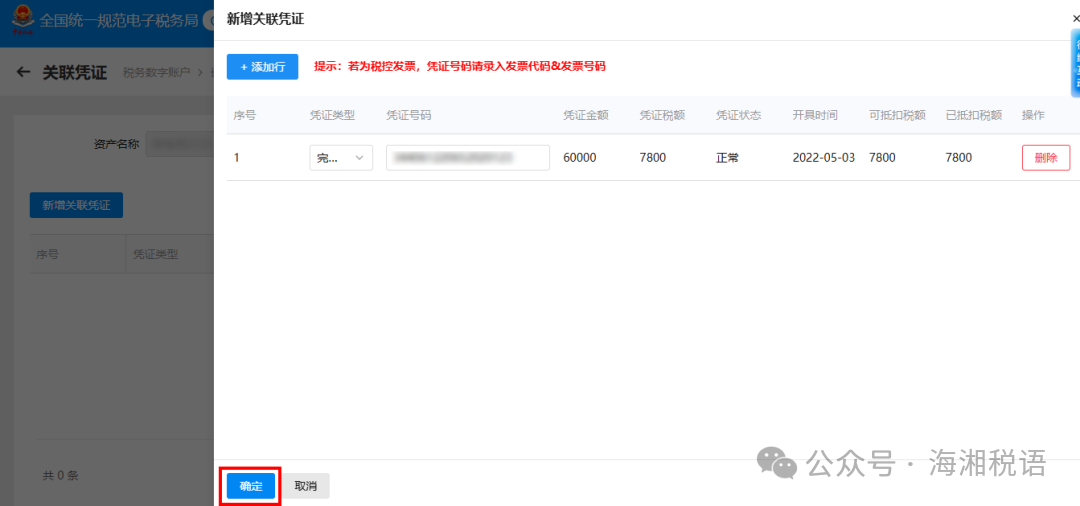Click the 全国统一规范电子税务局 title

(x=118, y=21)
